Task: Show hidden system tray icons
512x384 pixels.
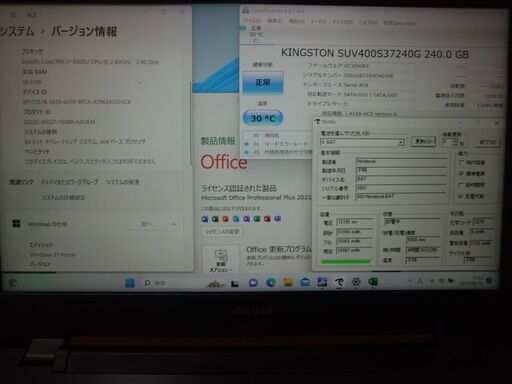Action: 409,281
